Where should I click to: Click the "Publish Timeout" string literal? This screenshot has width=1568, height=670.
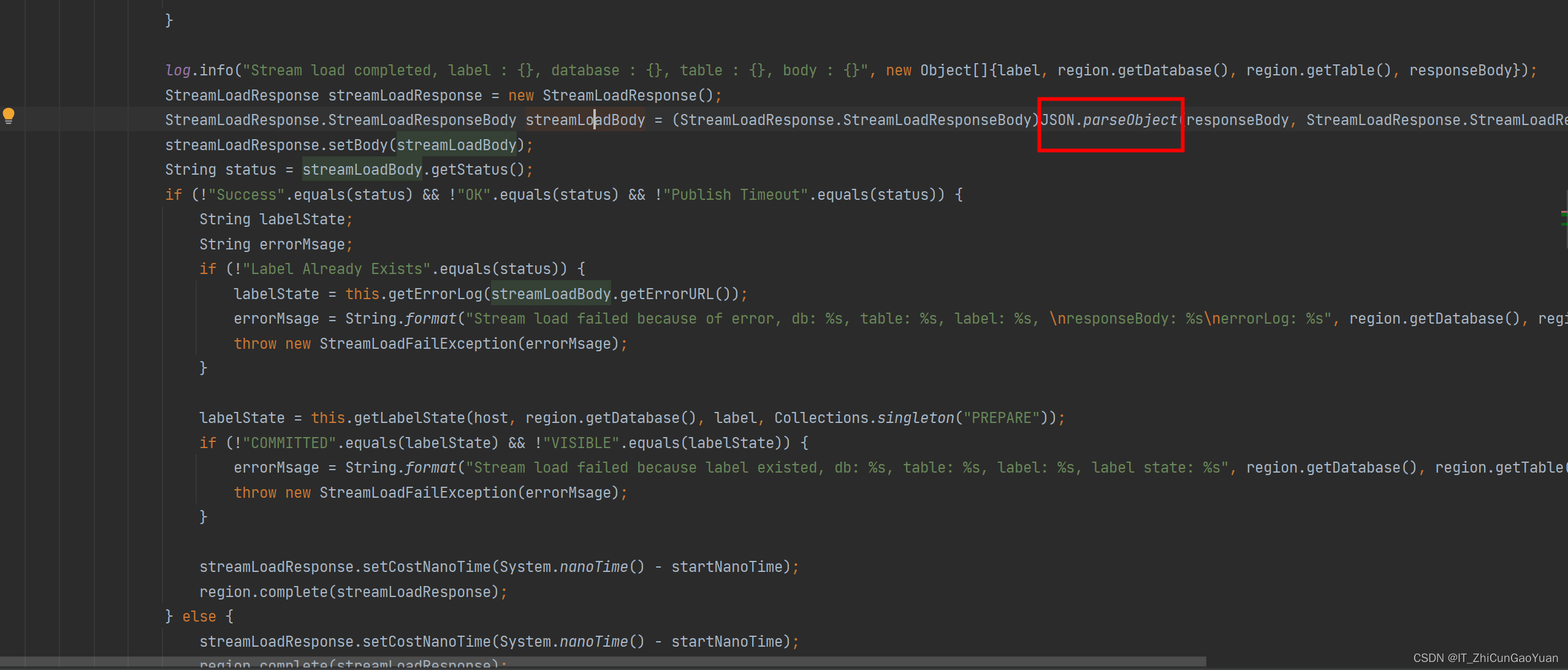point(735,195)
